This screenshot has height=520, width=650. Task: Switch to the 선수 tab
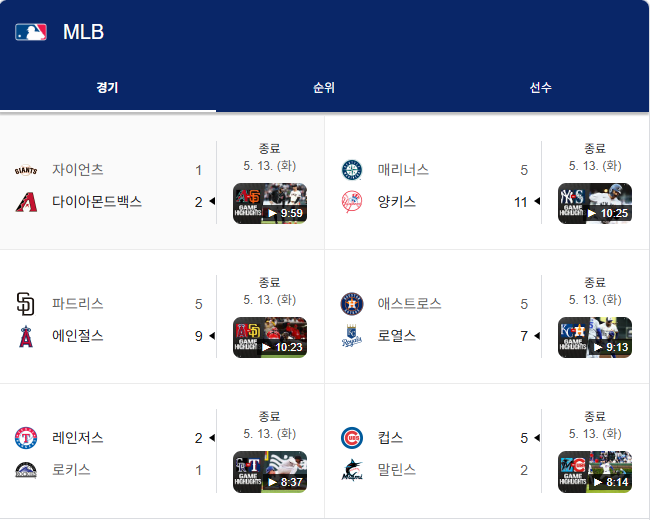pyautogui.click(x=541, y=87)
